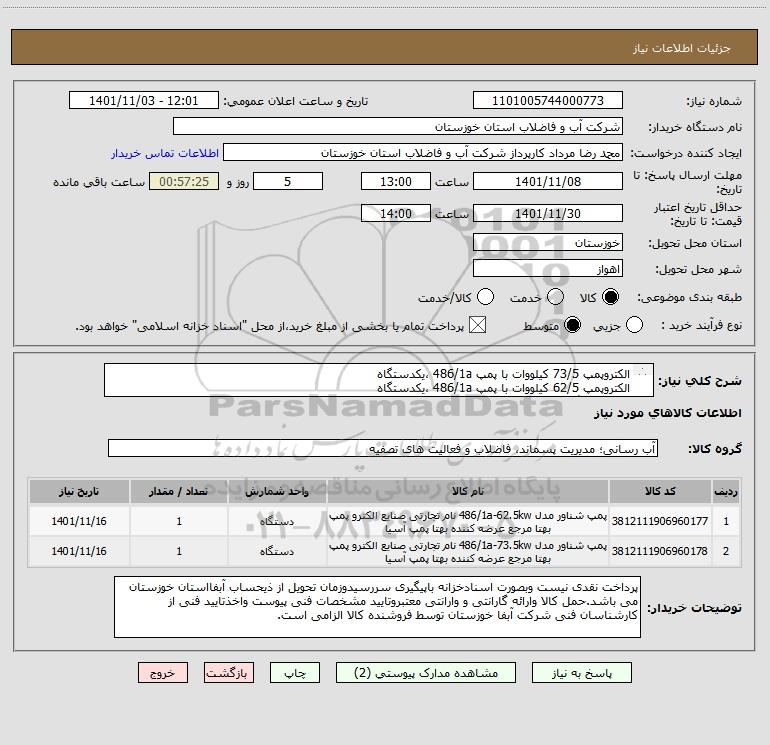Image resolution: width=770 pixels, height=745 pixels.
Task: Click the ردیف column header
Action: pos(726,491)
